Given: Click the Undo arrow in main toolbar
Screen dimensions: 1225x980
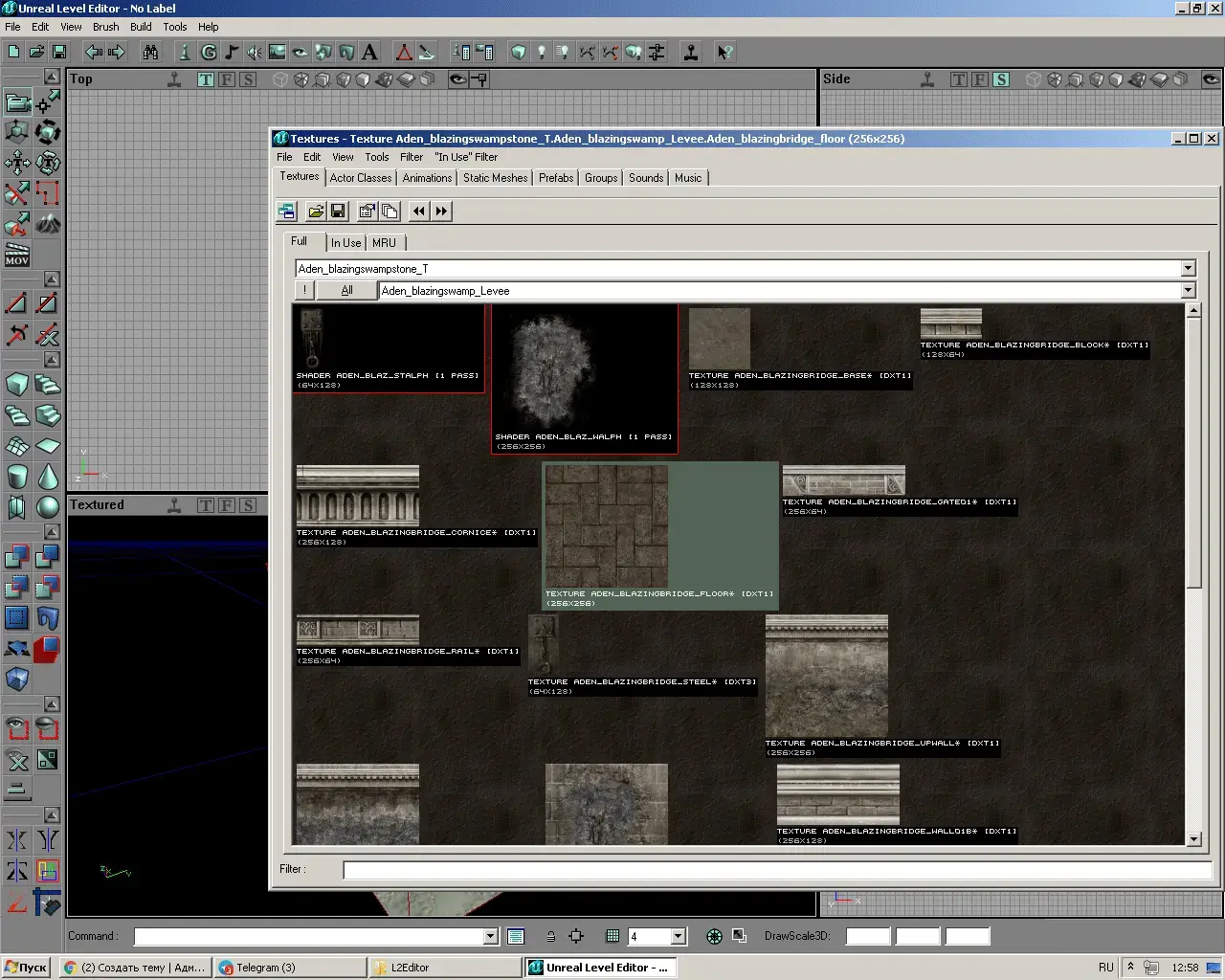Looking at the screenshot, I should [94, 52].
